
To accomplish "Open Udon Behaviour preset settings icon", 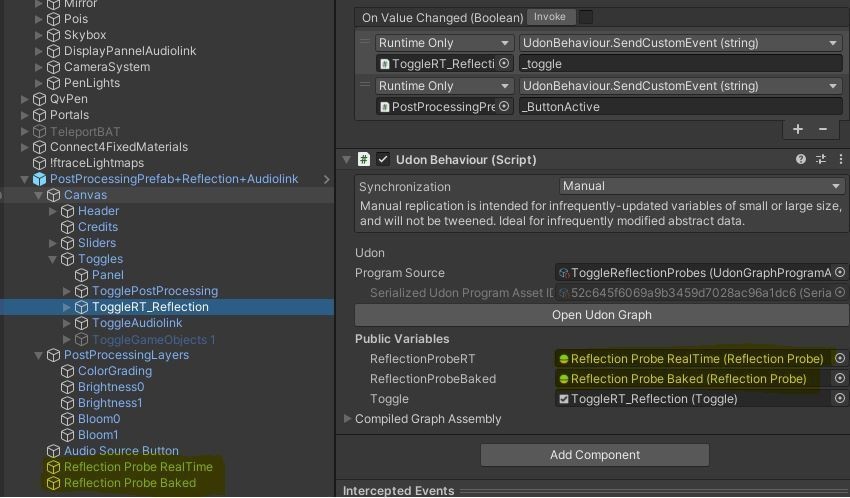I will pos(821,159).
